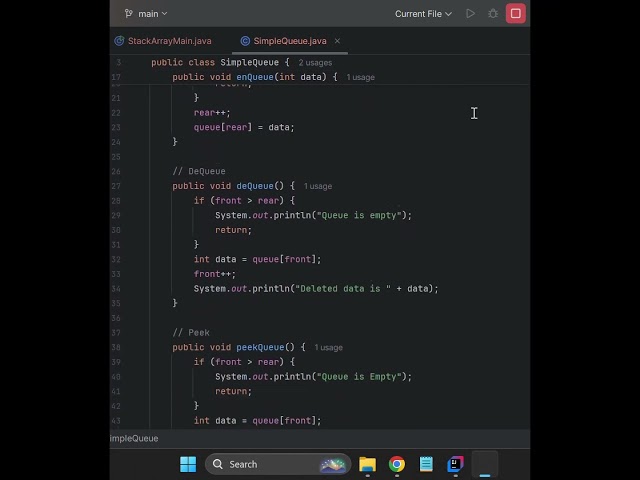Click the class icon on SimpleQueue.java tab
Viewport: 640px width, 480px height.
tap(245, 41)
